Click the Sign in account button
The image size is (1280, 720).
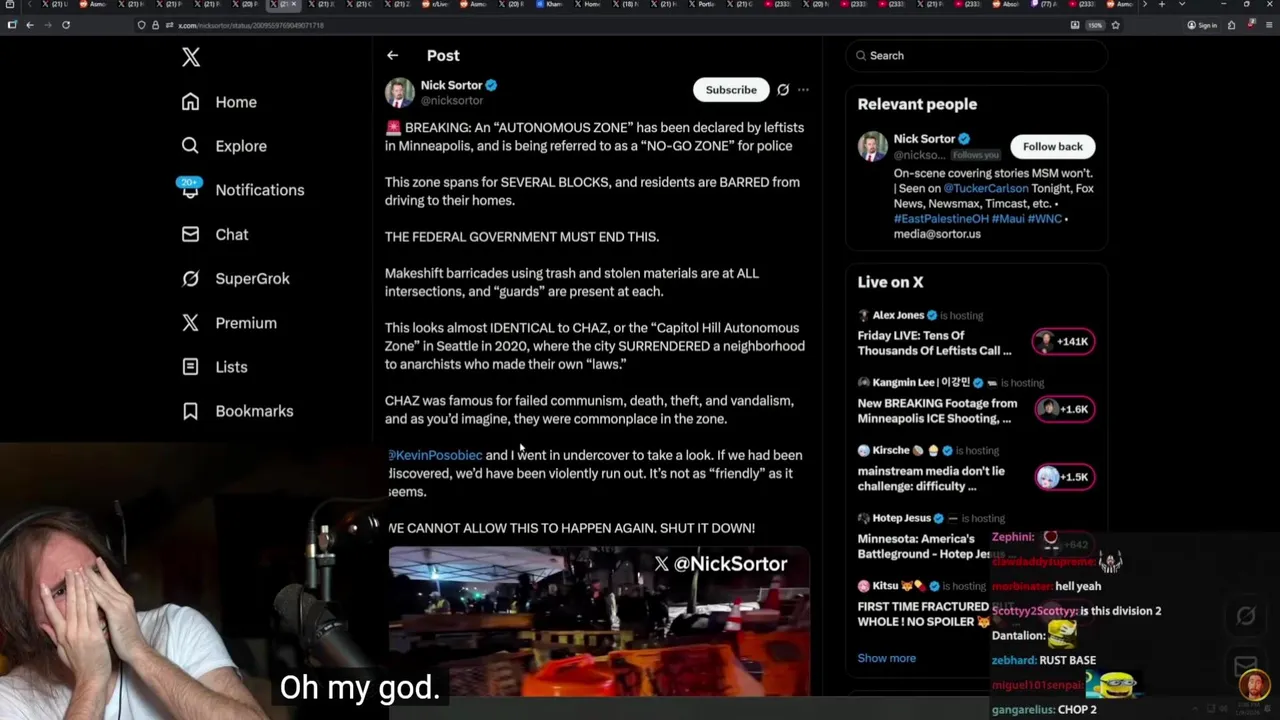(x=1202, y=25)
